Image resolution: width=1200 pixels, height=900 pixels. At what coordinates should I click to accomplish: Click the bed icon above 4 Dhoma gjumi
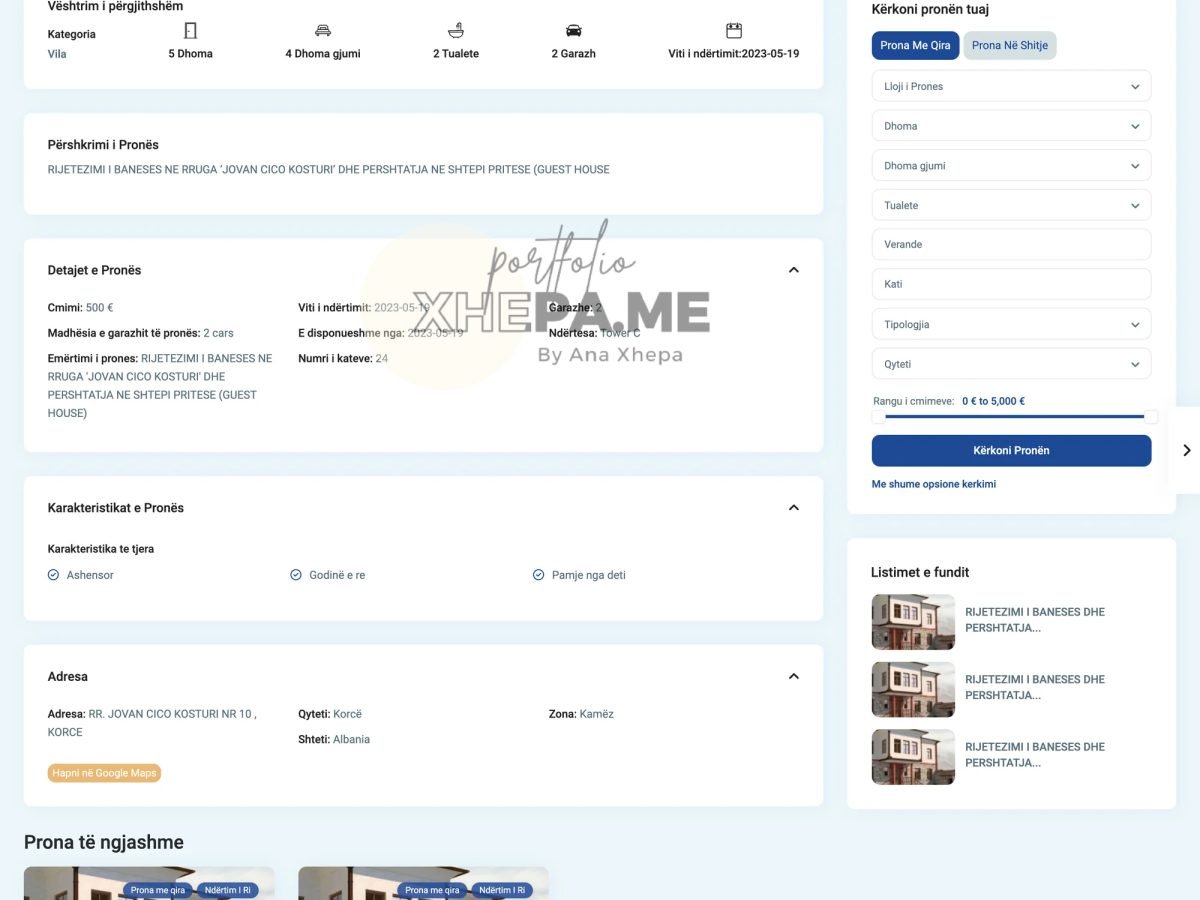point(322,30)
